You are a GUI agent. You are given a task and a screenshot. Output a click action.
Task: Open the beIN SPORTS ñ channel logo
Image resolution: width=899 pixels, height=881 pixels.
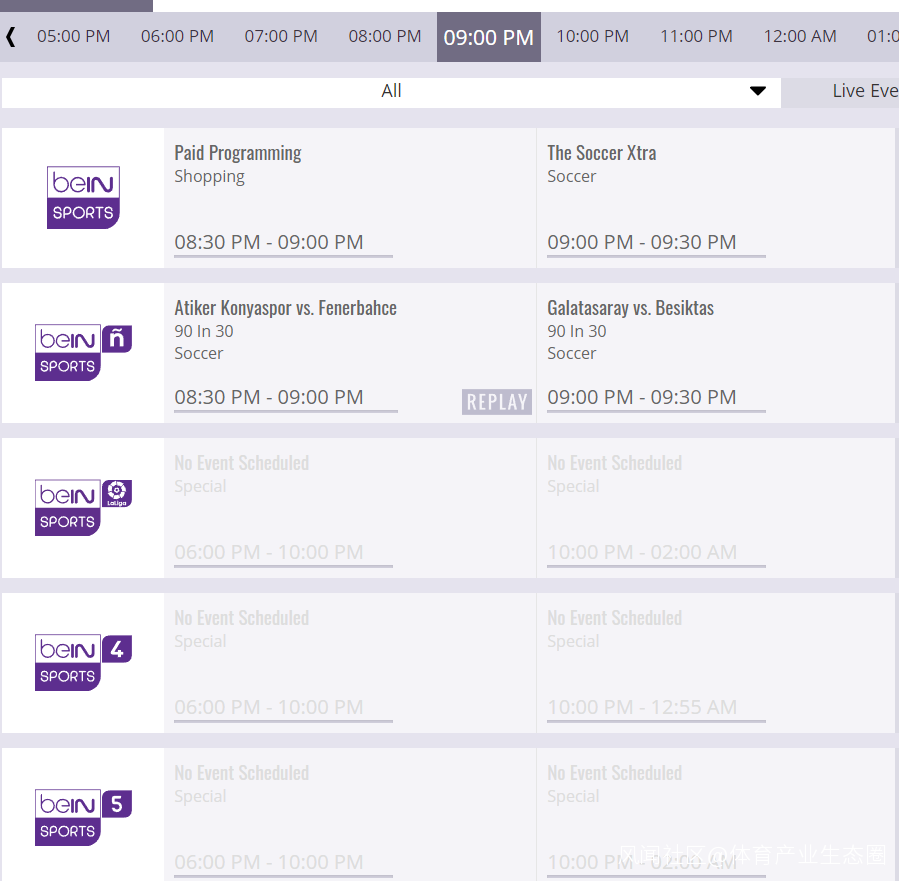(83, 352)
